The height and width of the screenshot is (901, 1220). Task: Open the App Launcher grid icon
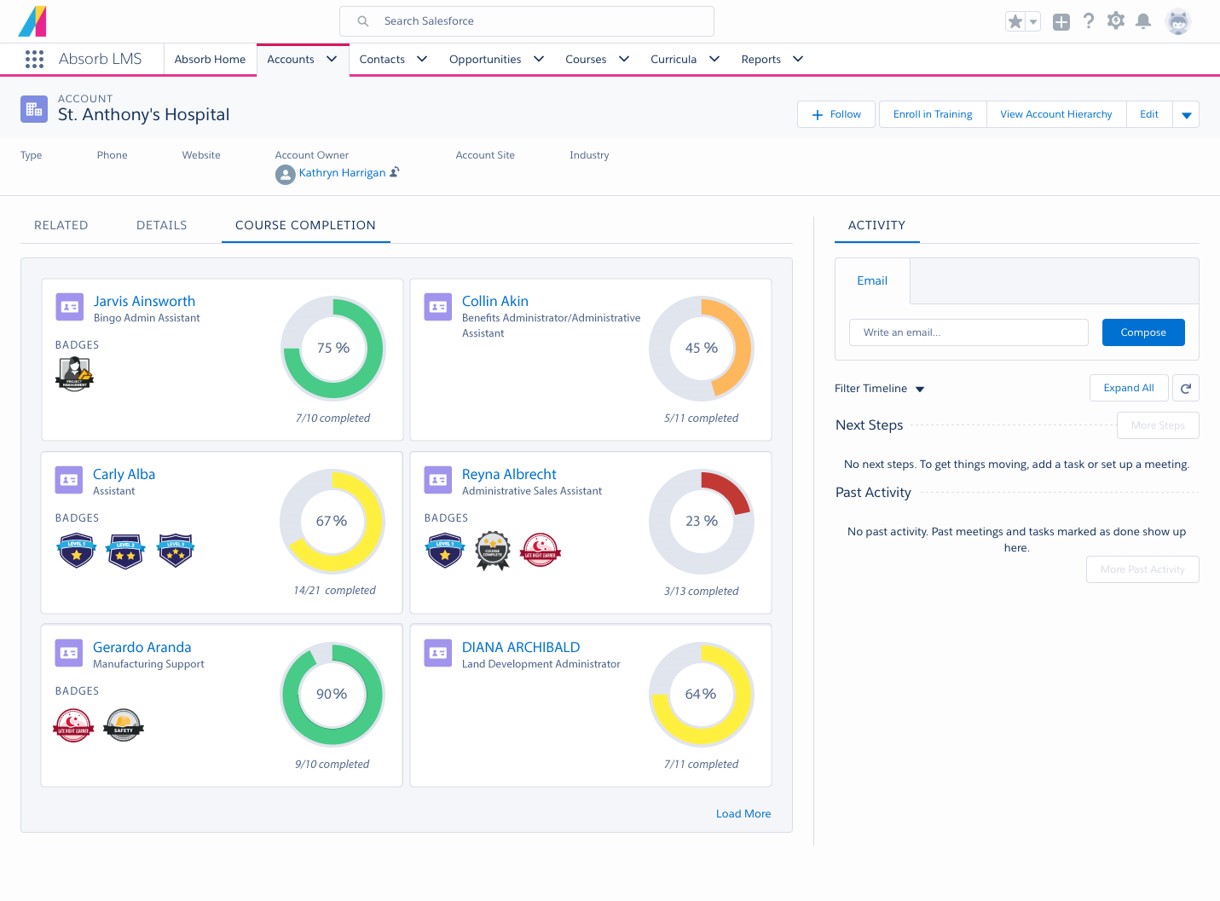(34, 60)
